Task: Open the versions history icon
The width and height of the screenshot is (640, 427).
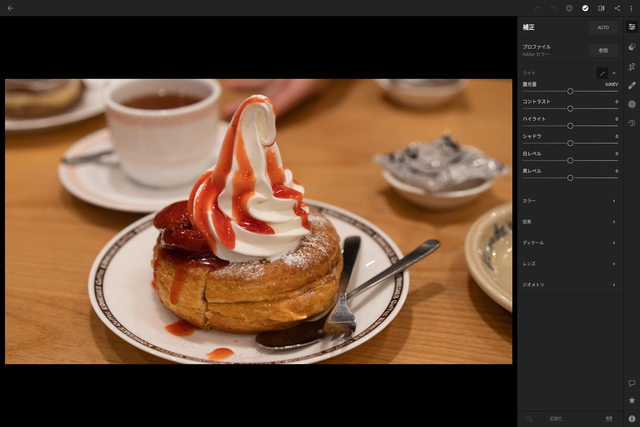Action: (632, 123)
